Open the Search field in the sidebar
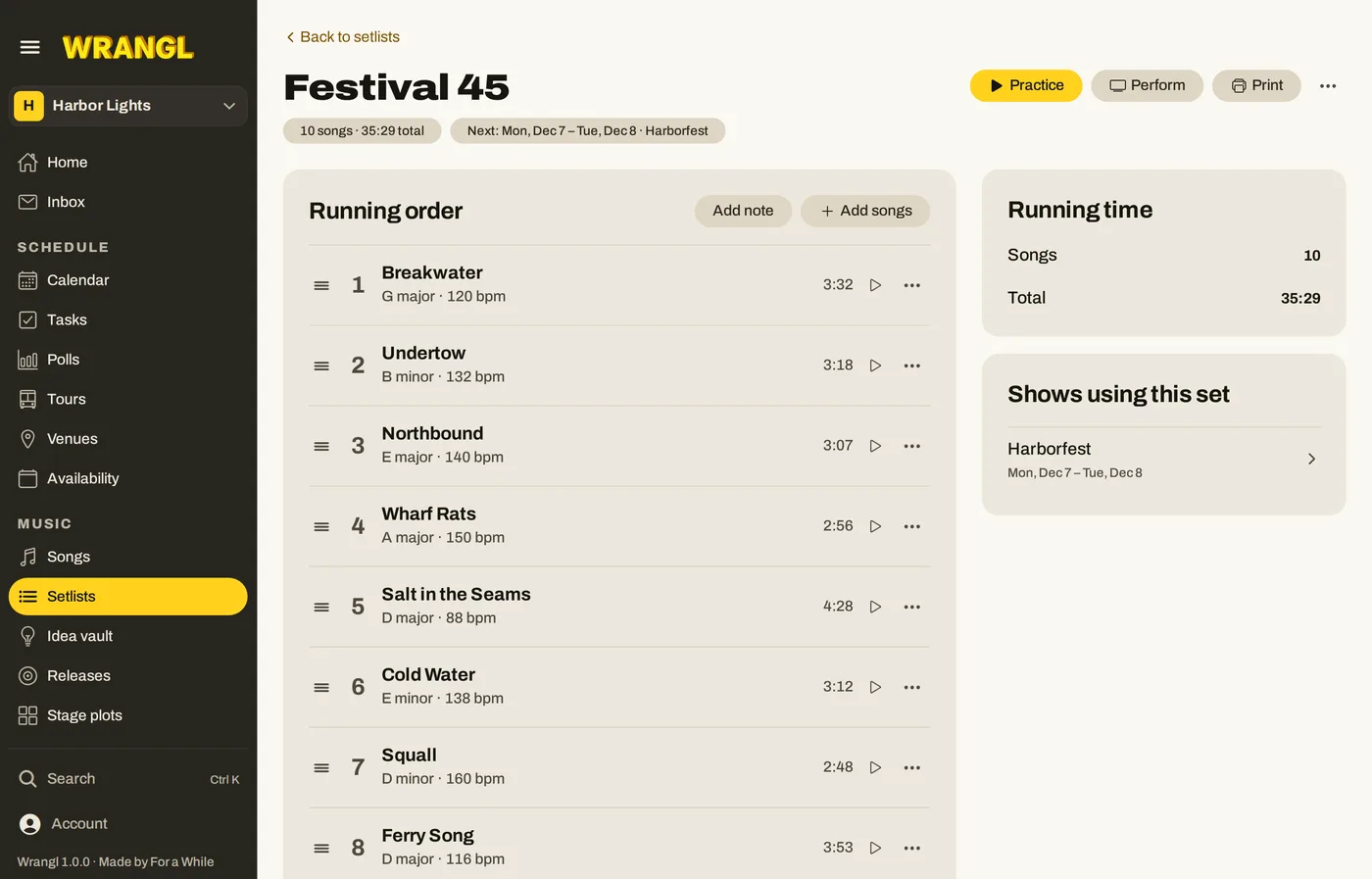Viewport: 1372px width, 879px height. [x=128, y=779]
